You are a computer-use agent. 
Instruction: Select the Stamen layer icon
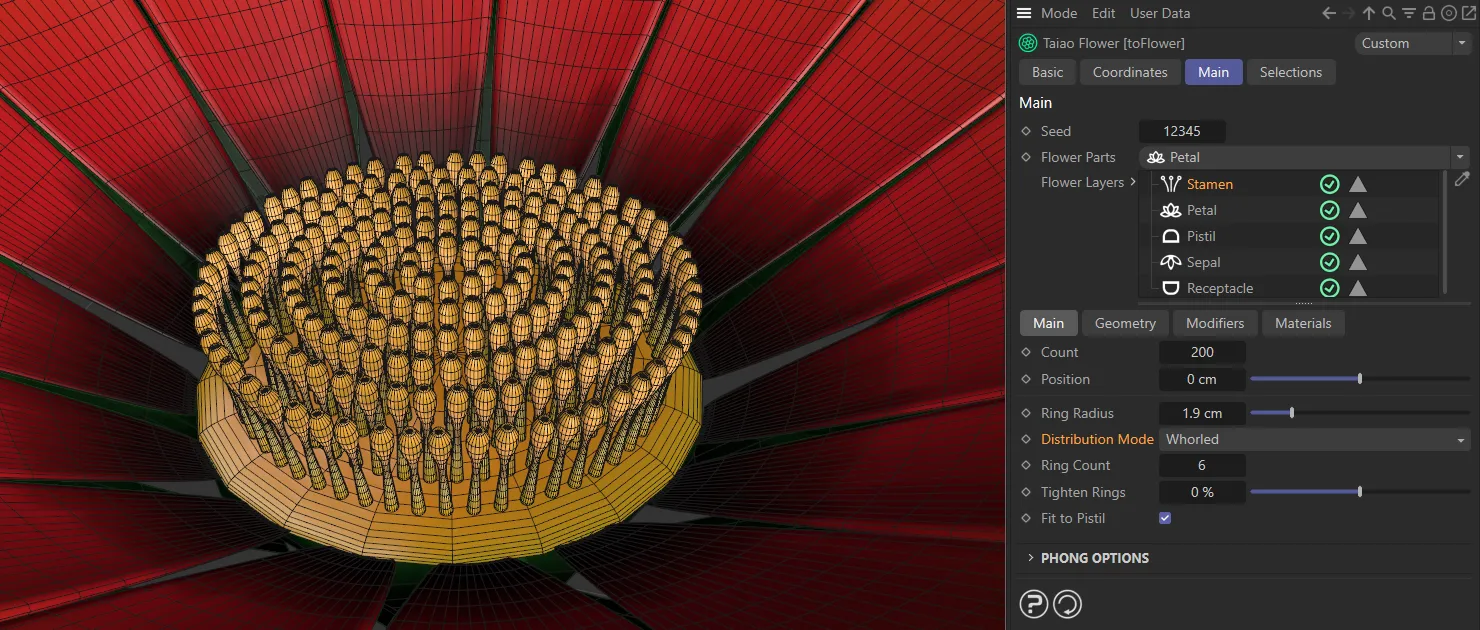point(1170,184)
